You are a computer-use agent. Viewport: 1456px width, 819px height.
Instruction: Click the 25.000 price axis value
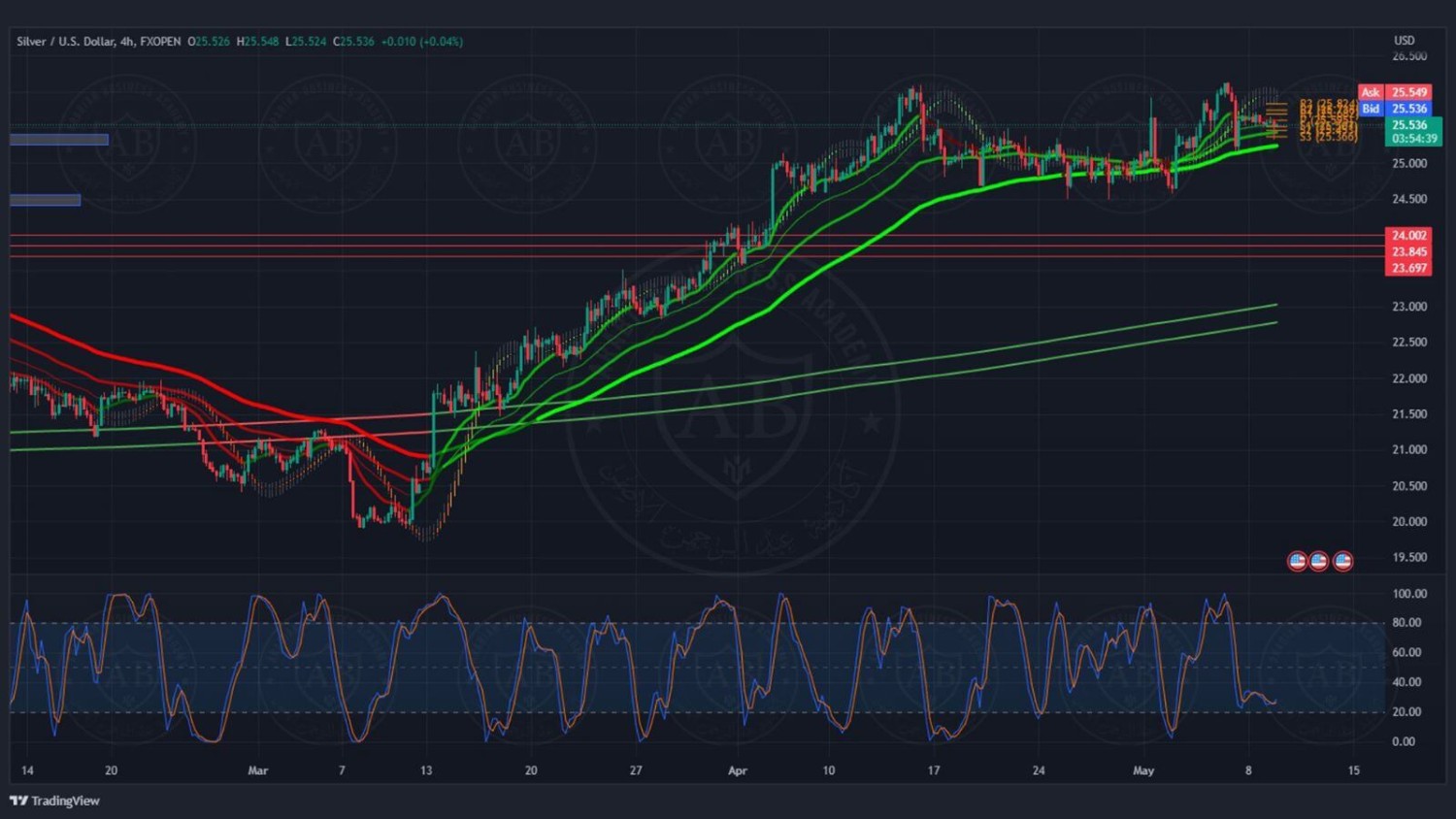[x=1409, y=163]
